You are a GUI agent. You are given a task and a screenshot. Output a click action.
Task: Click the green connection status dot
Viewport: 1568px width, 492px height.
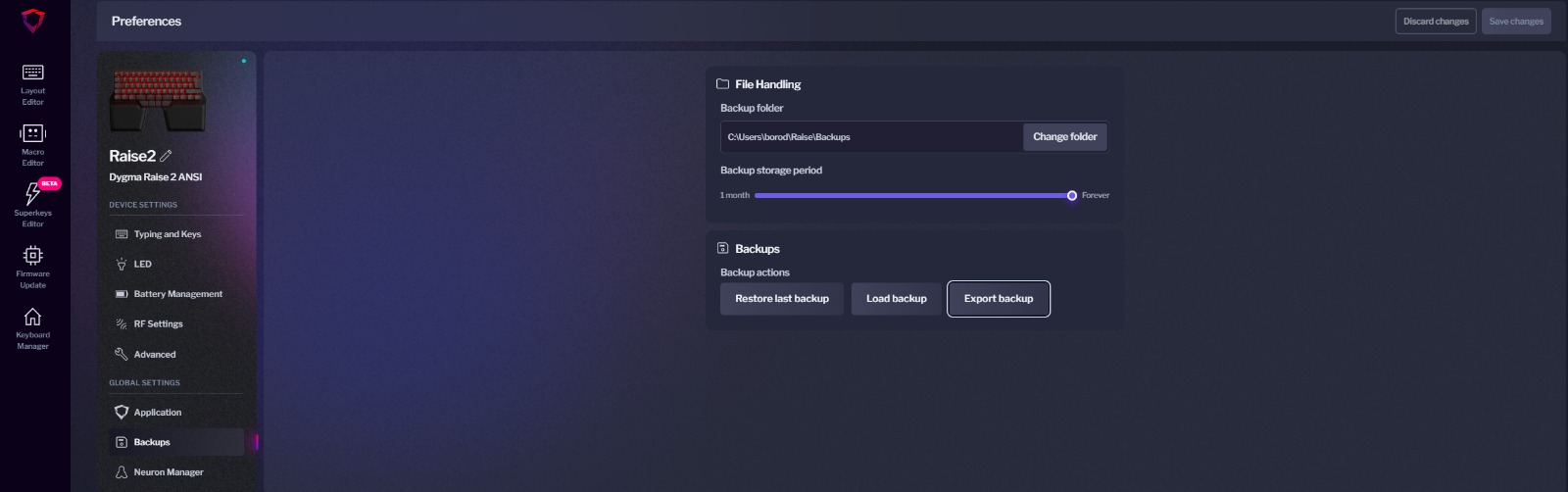pyautogui.click(x=244, y=61)
